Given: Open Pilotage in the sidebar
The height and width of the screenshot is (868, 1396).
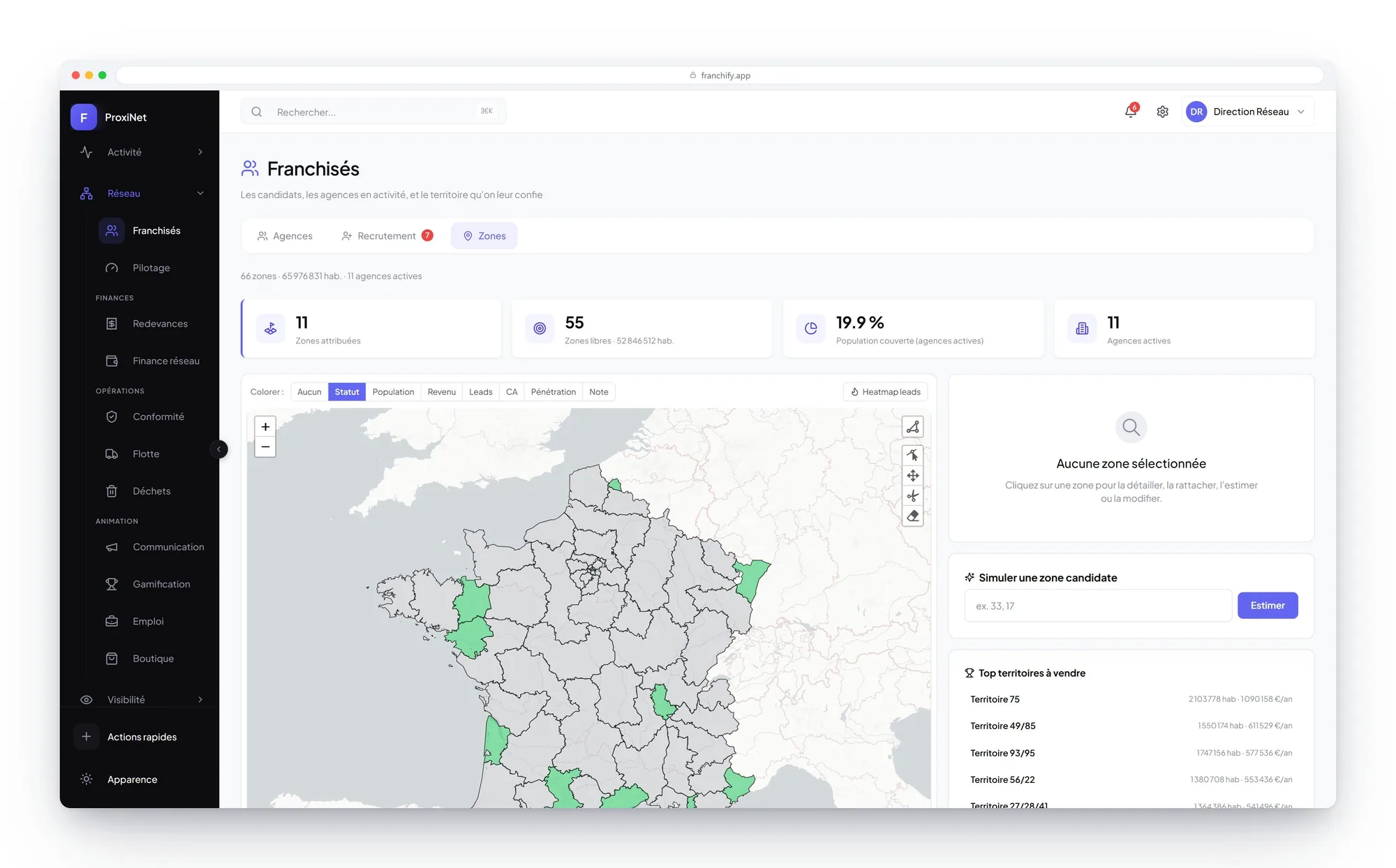Looking at the screenshot, I should tap(152, 268).
